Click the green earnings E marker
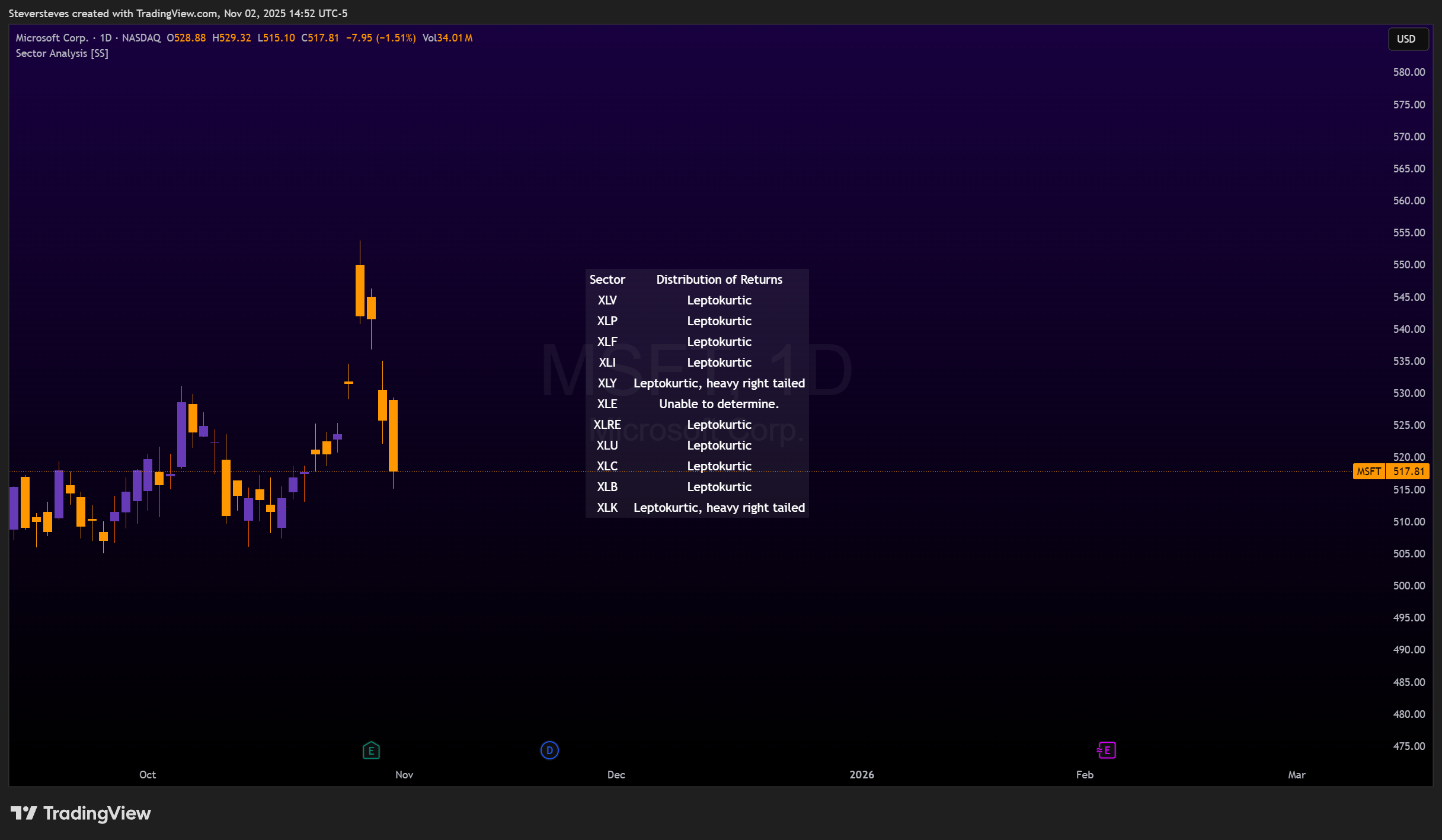 coord(371,751)
